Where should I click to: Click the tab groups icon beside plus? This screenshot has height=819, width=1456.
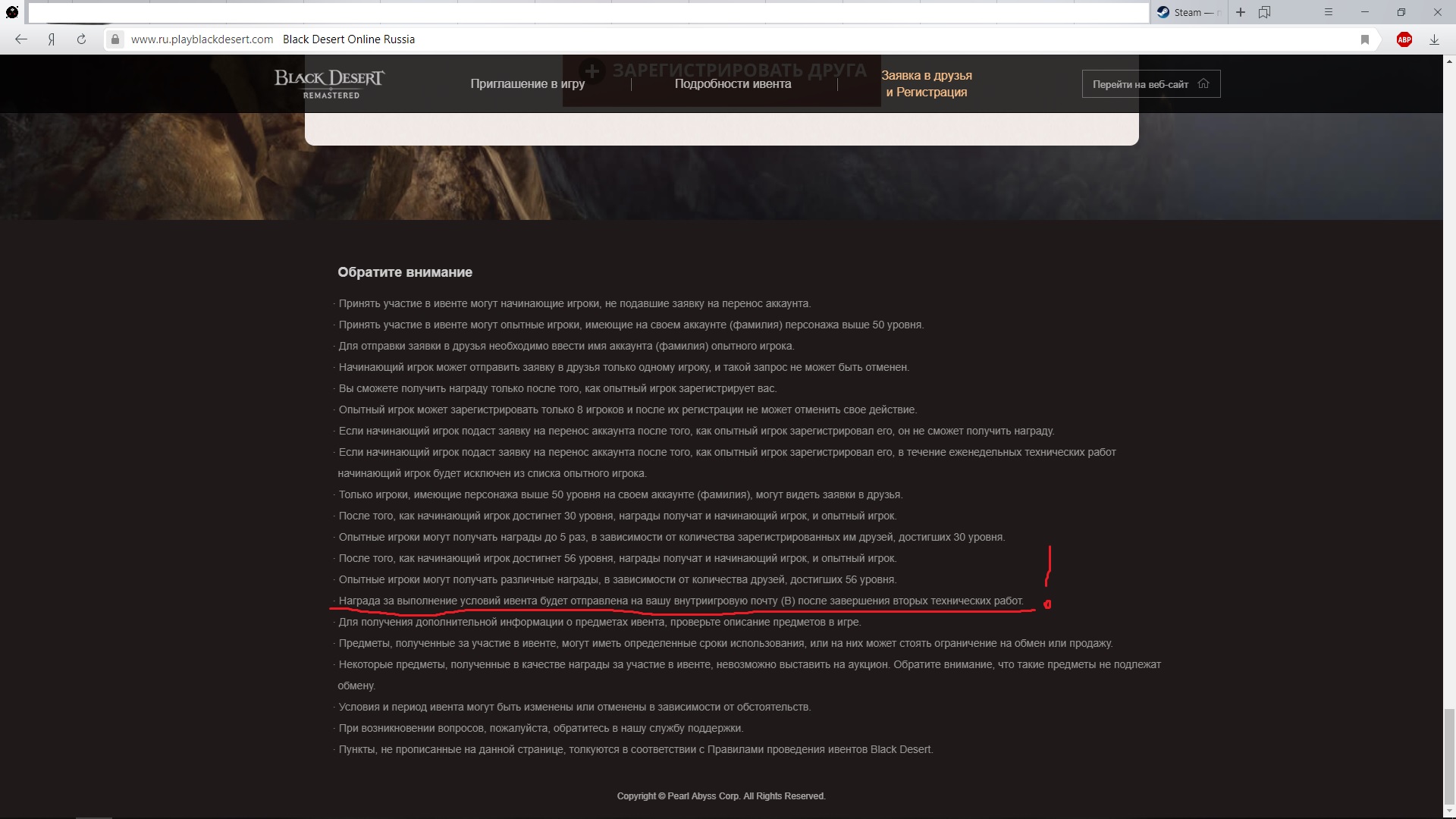[1264, 12]
